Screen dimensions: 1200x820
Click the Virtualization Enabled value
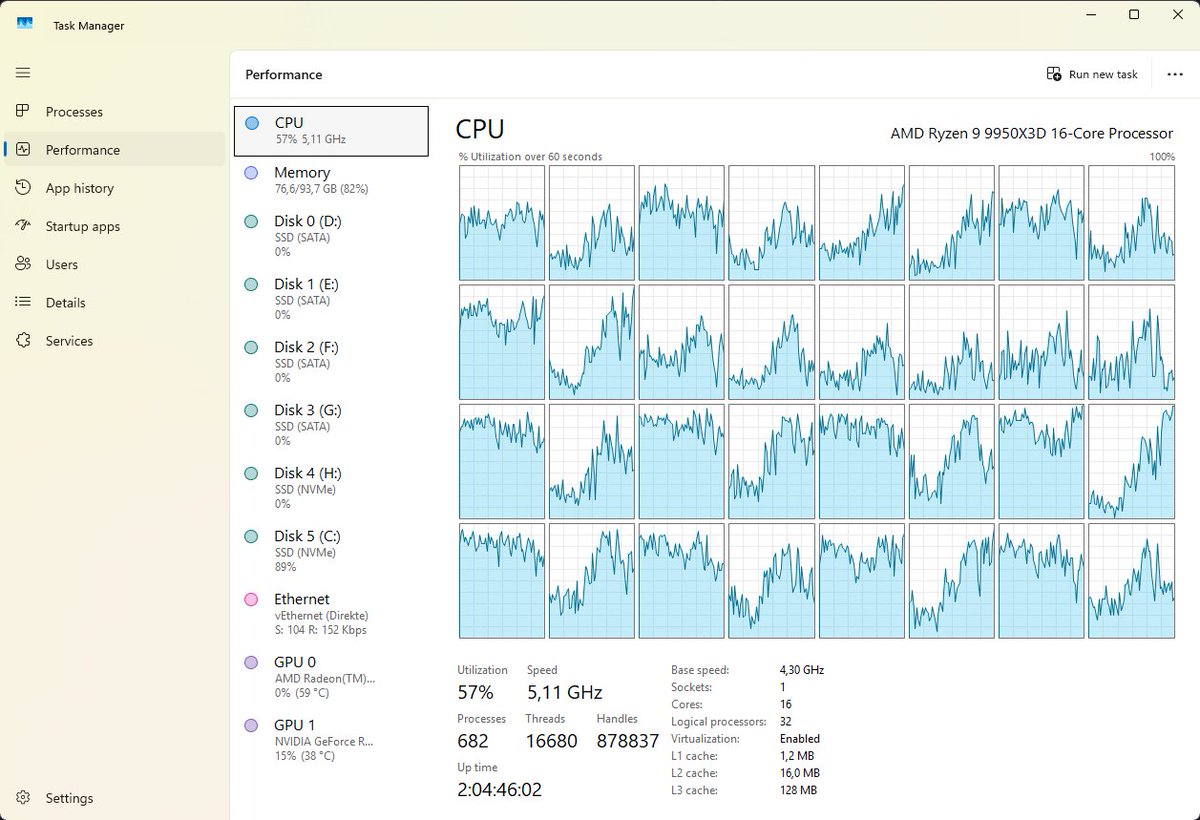800,739
